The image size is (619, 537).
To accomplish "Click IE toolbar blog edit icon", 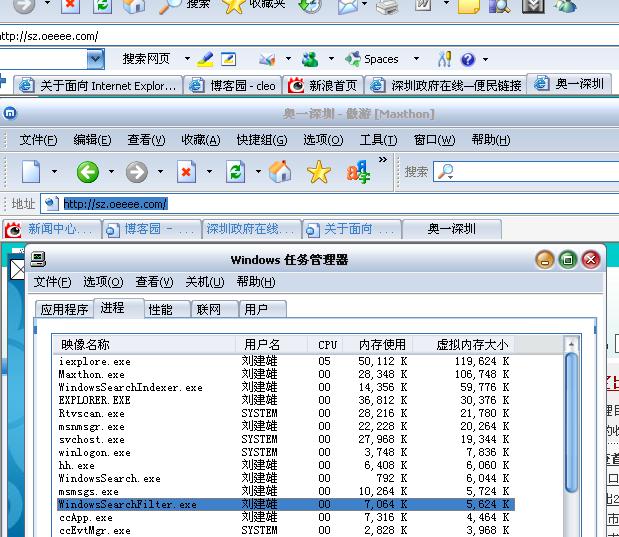I will coord(228,59).
